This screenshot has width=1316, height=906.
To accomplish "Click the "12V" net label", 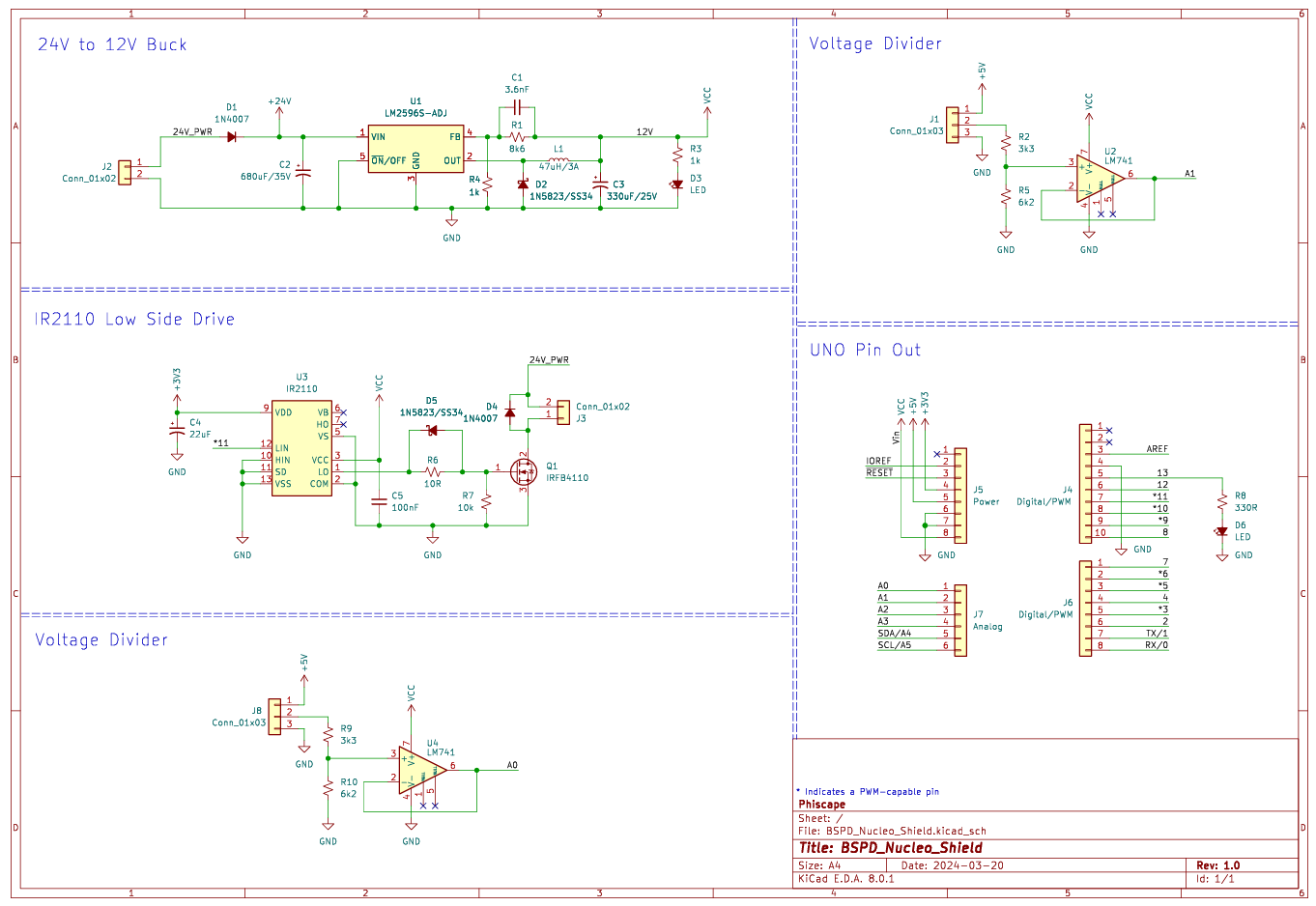I will [644, 131].
